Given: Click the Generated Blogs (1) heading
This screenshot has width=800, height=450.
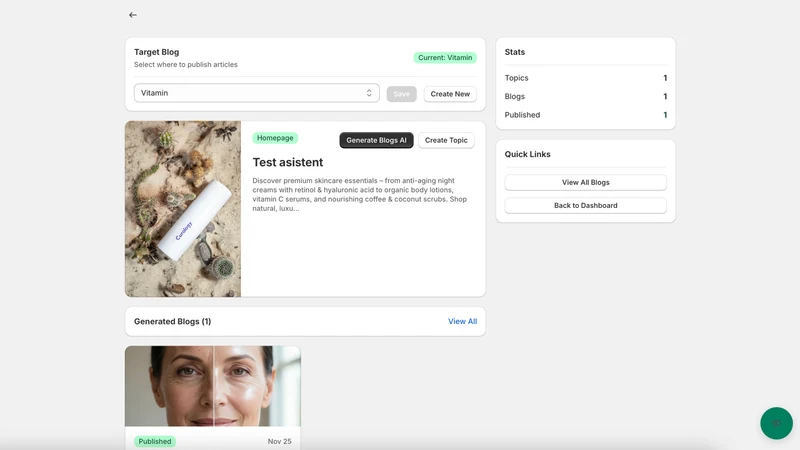Looking at the screenshot, I should coord(172,321).
